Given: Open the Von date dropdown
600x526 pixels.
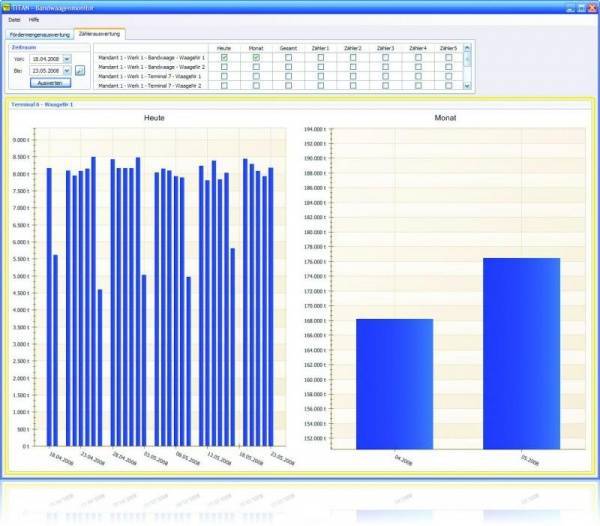Looking at the screenshot, I should click(x=67, y=59).
